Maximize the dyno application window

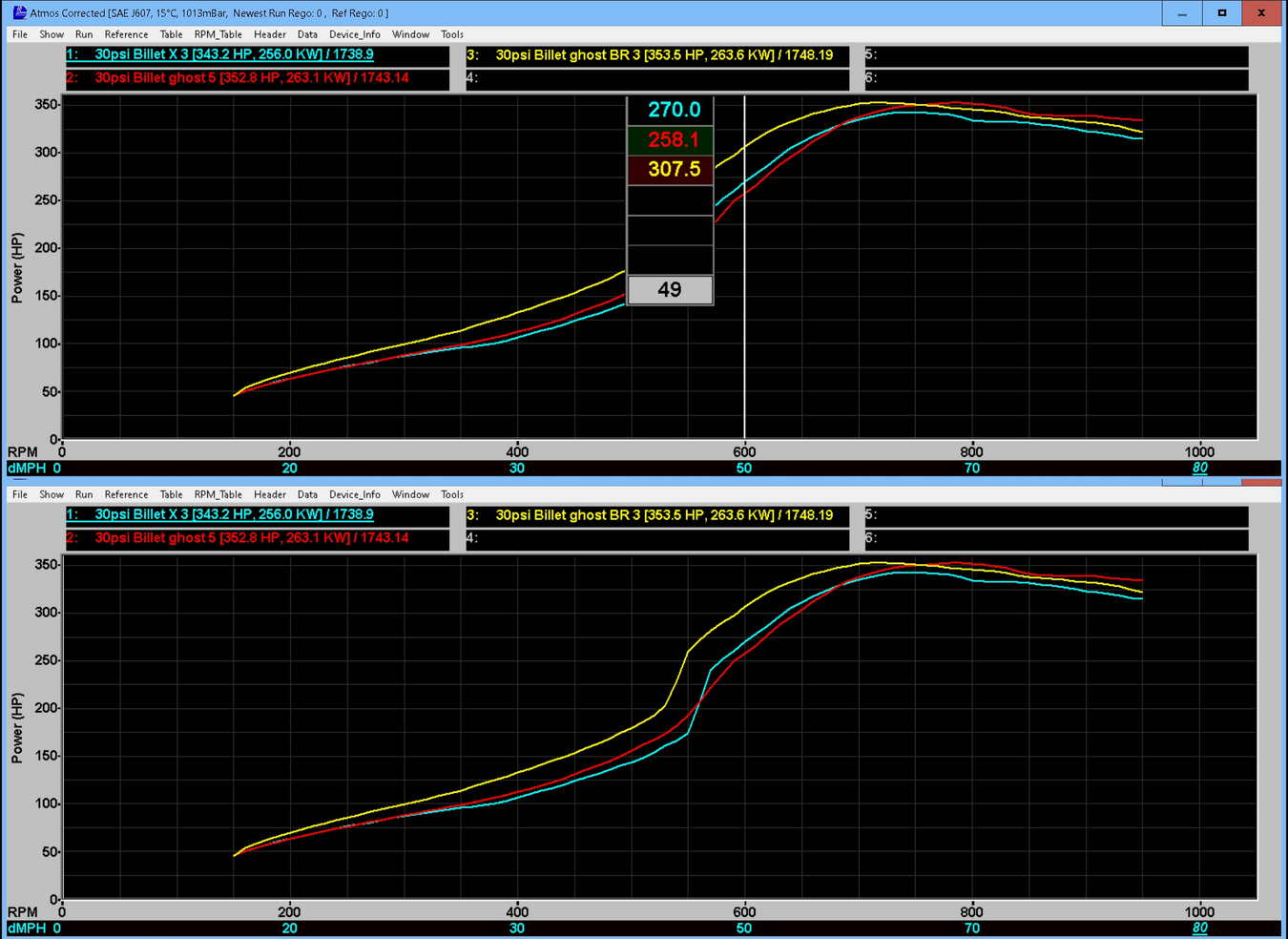[x=1222, y=13]
